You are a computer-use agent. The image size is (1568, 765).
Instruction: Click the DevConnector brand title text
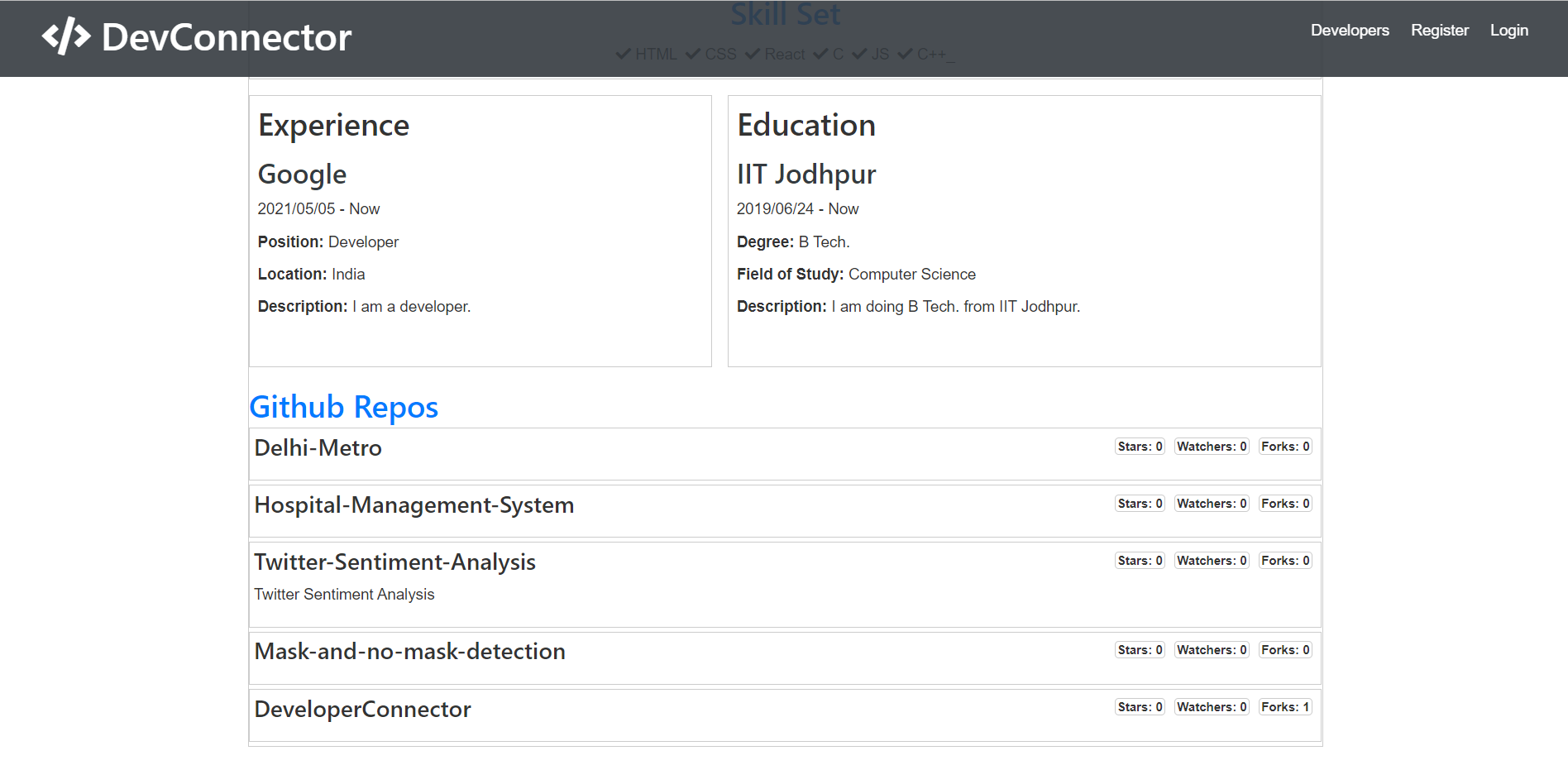227,37
